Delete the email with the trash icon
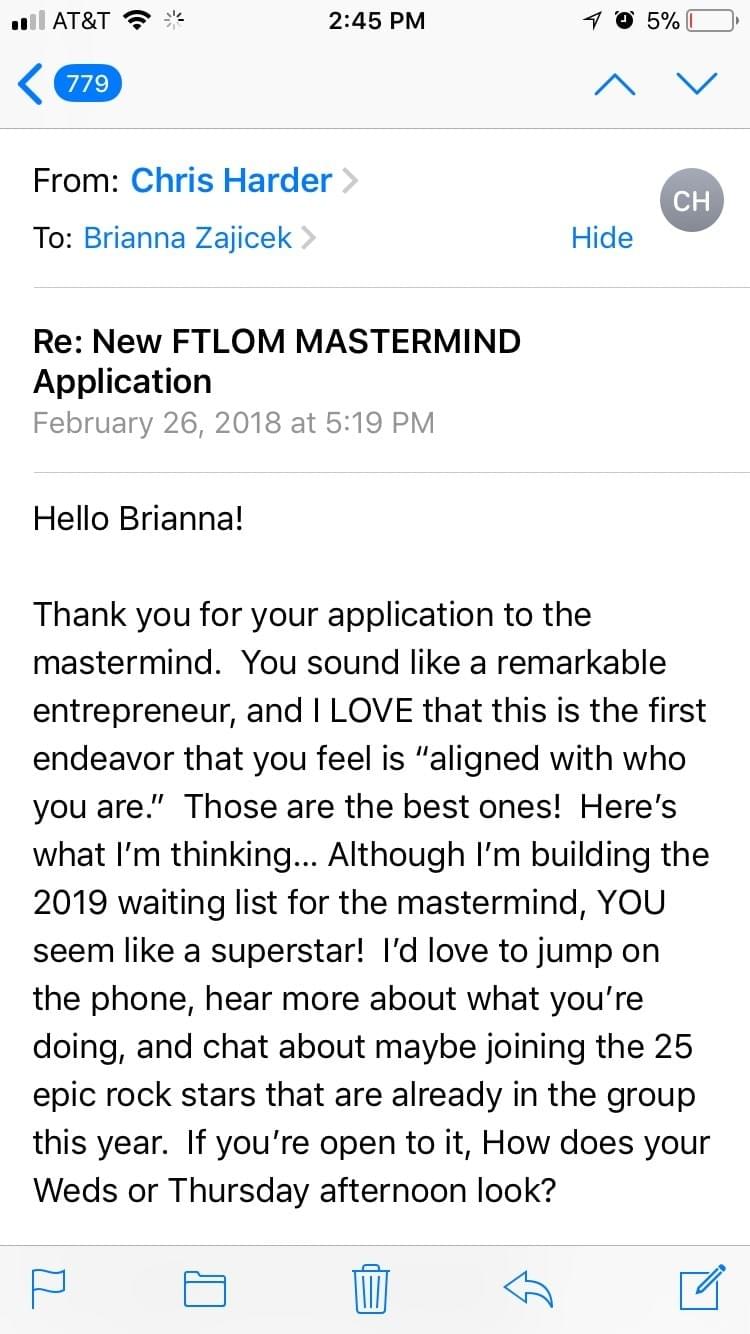 (x=371, y=1288)
